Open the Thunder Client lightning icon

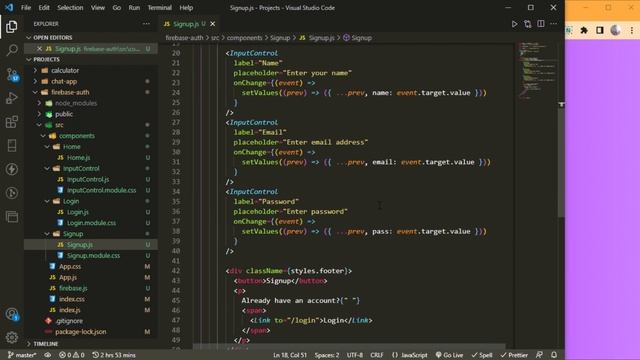[x=12, y=169]
